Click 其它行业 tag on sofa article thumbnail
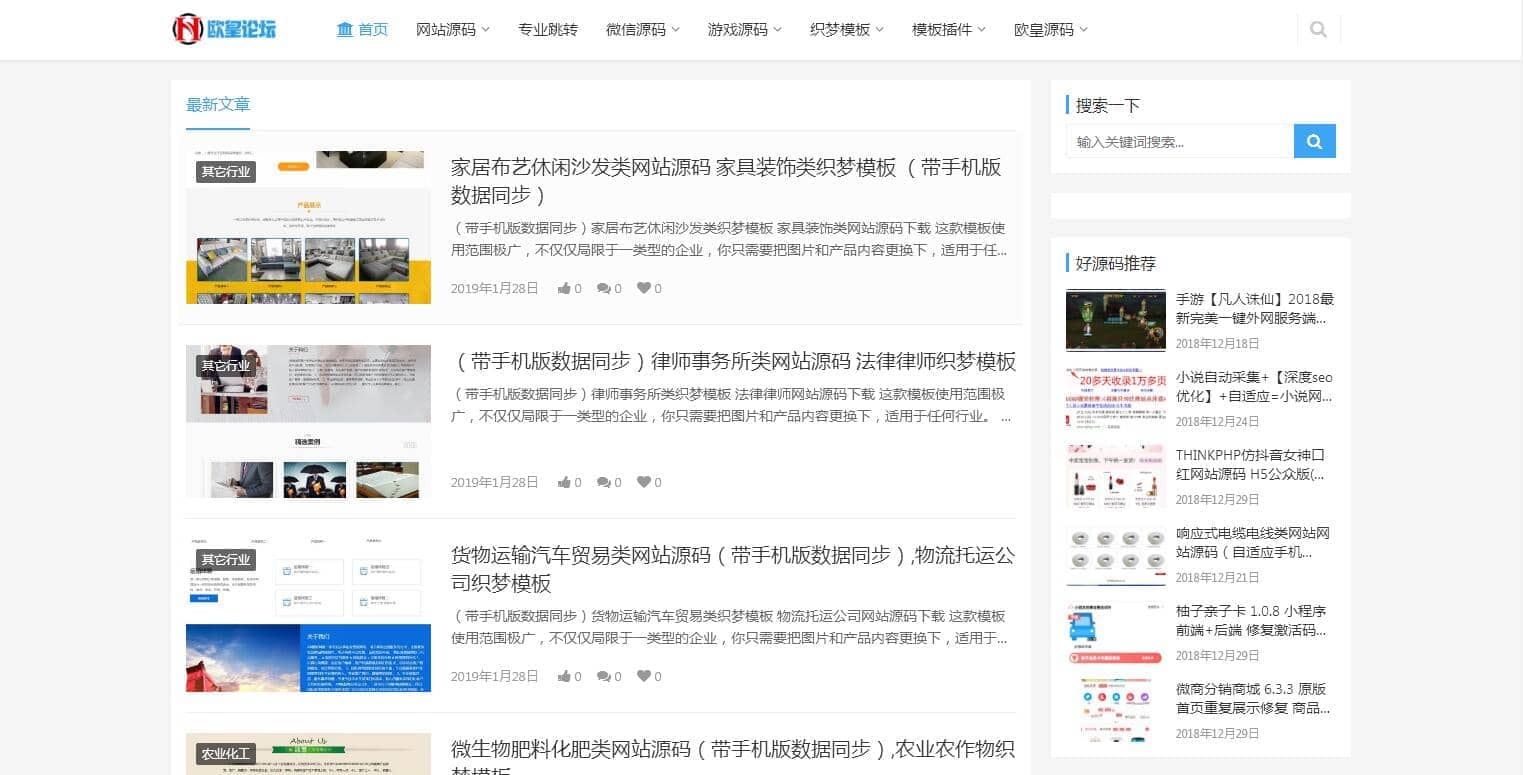The image size is (1523, 775). click(x=226, y=172)
